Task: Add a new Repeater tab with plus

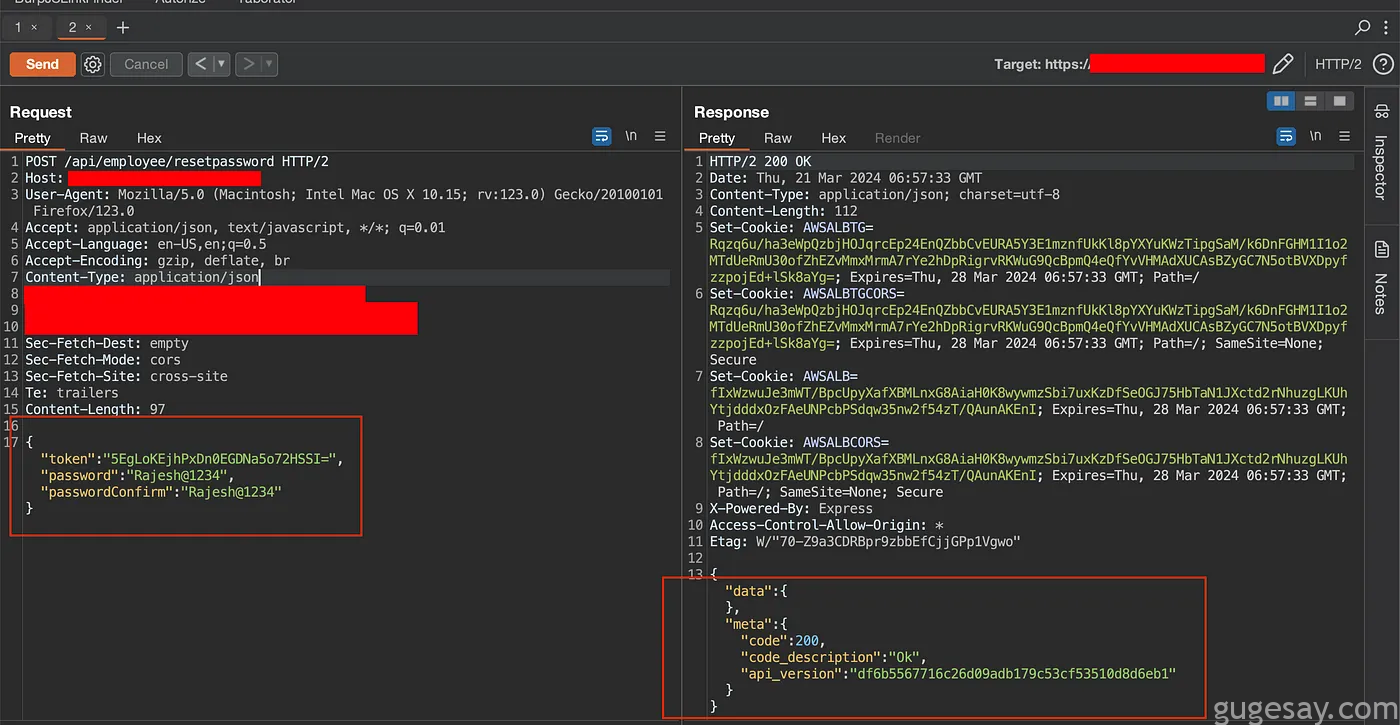Action: [123, 27]
